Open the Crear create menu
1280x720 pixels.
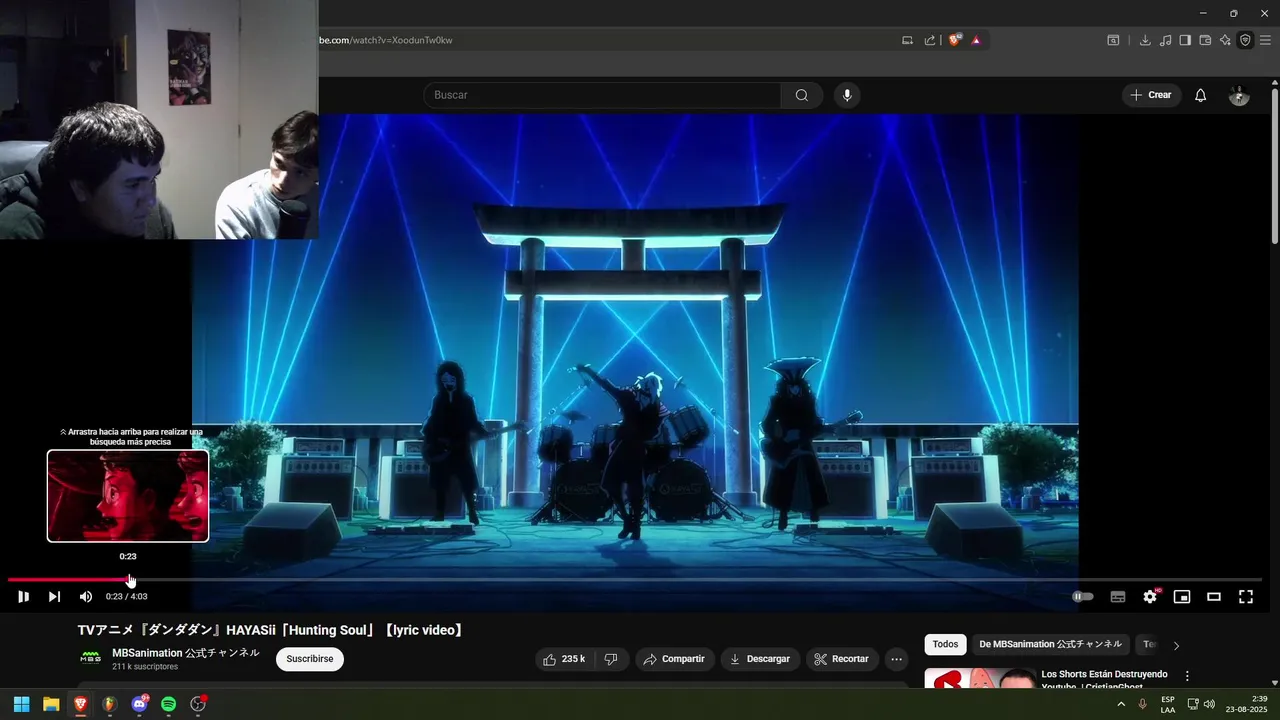(1151, 95)
